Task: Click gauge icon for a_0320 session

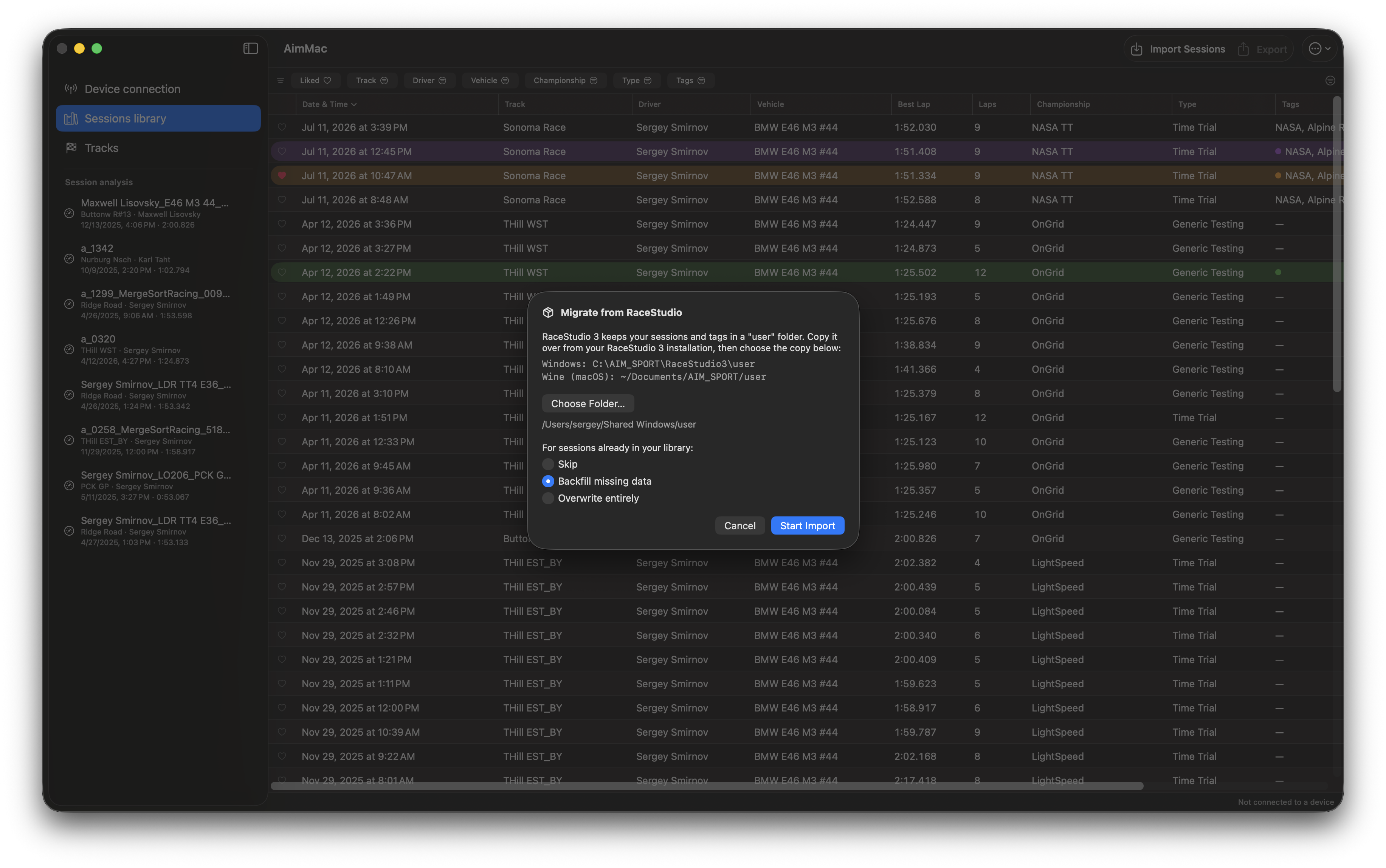Action: coord(69,349)
